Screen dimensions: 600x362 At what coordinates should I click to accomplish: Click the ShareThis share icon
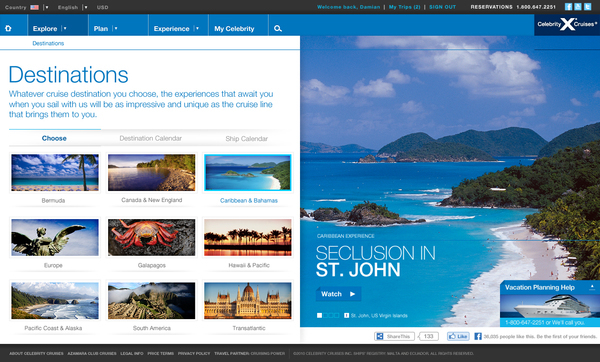tap(380, 336)
